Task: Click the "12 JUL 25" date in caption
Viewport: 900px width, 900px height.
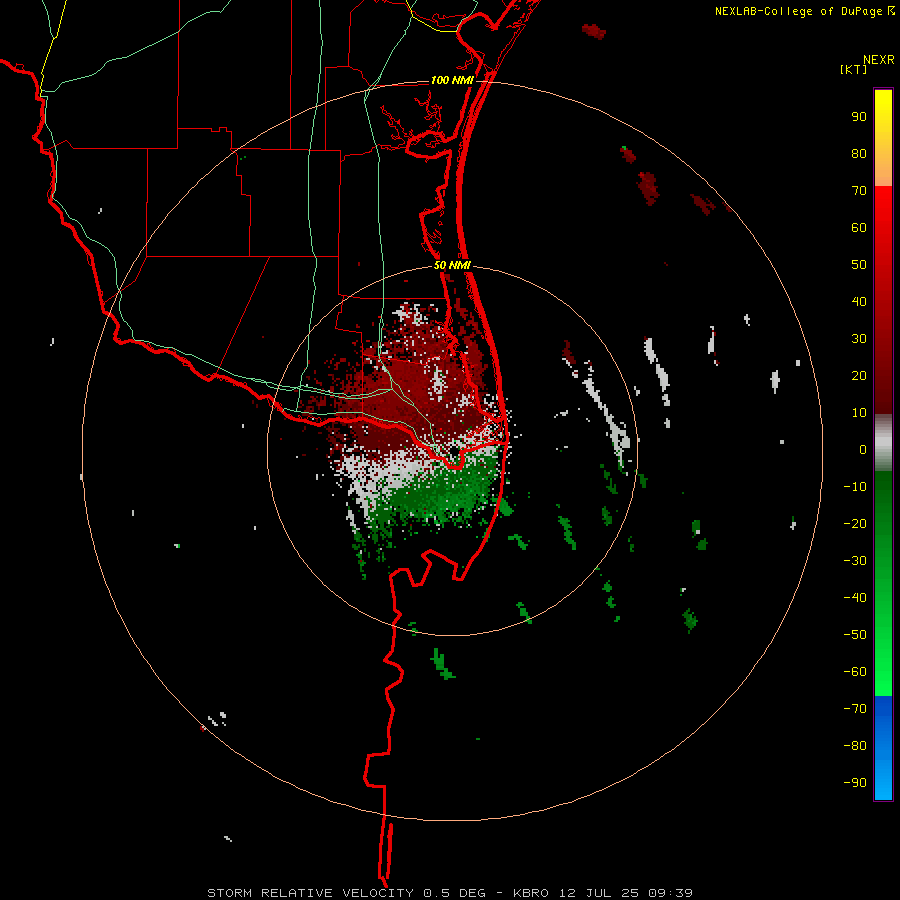Action: coord(599,893)
